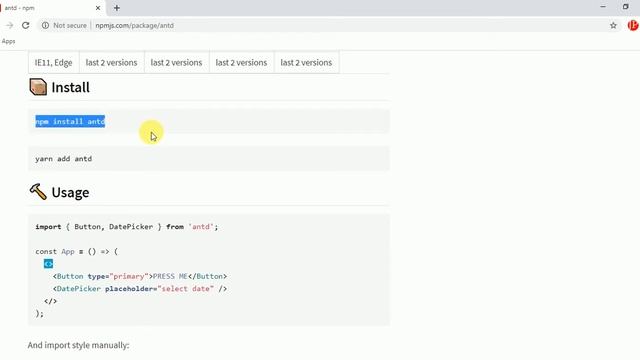Screen dimensions: 640x360
Task: Open the red profile avatar icon
Action: (633, 25)
